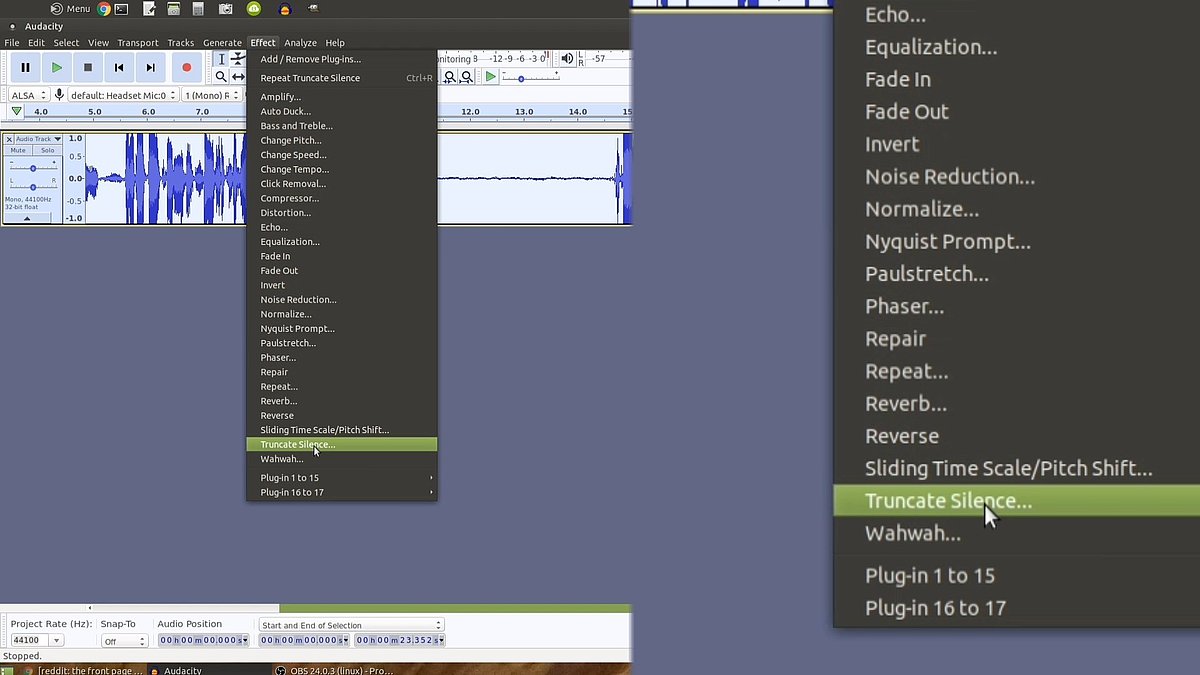Click the Play-at-Speed green arrow
The image size is (1200, 675).
tap(490, 77)
